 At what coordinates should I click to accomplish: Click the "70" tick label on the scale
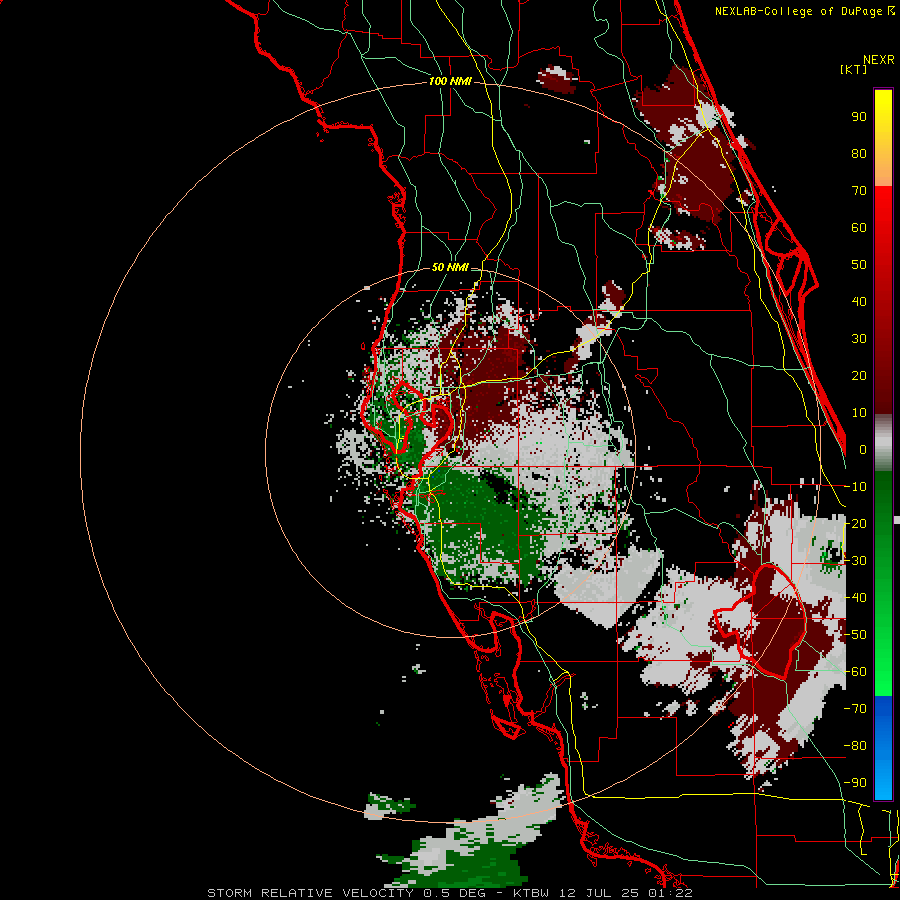point(859,191)
